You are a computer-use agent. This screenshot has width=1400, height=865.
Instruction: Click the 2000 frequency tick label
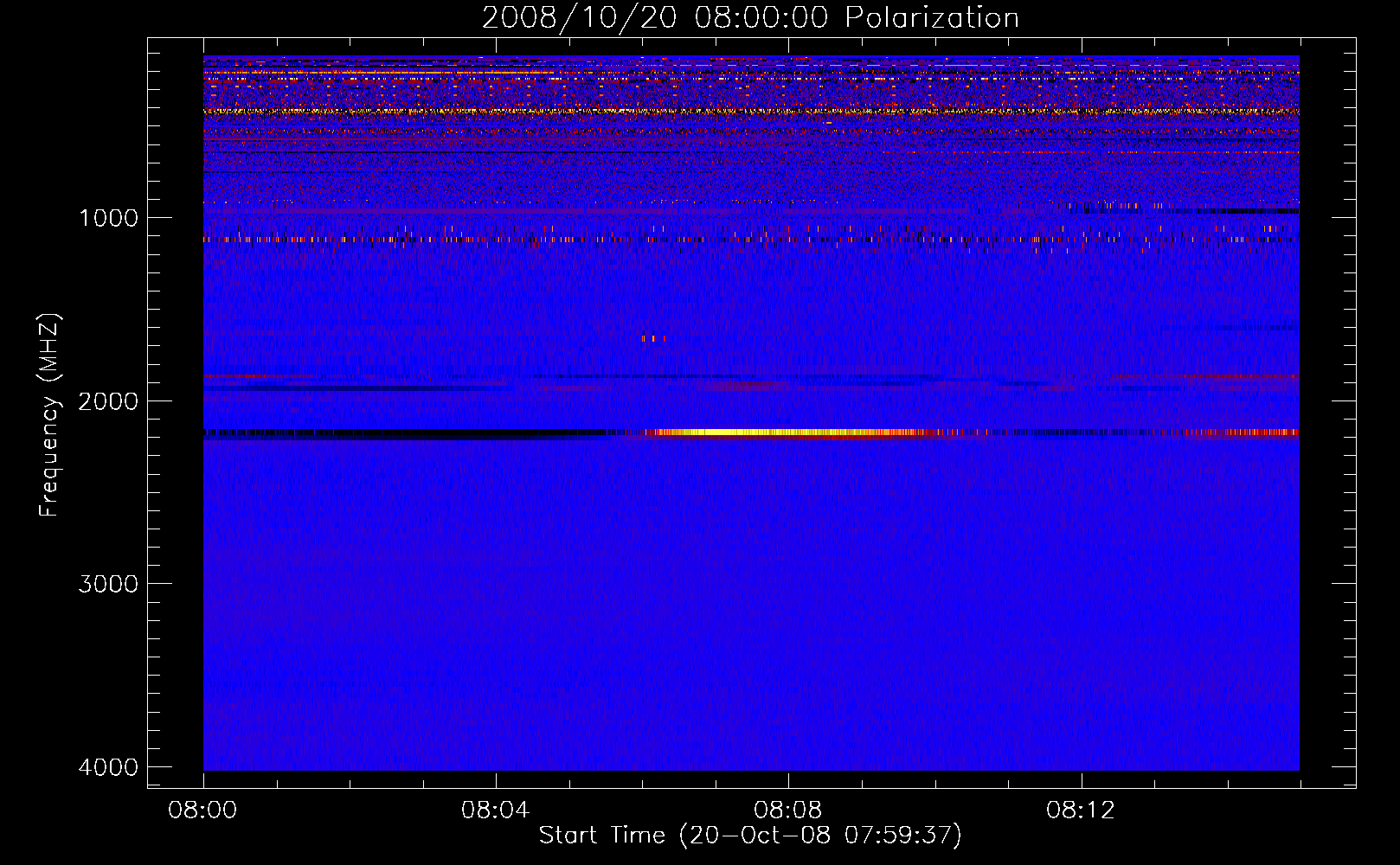click(108, 401)
